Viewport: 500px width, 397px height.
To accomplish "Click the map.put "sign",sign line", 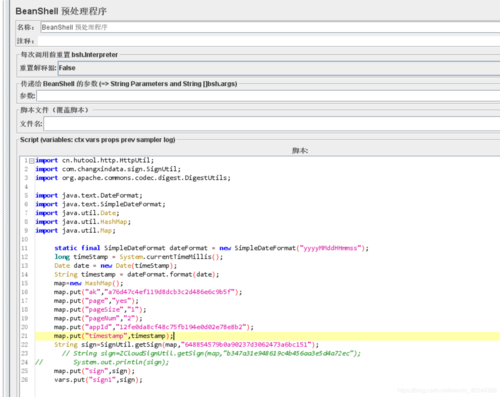I will pos(94,371).
